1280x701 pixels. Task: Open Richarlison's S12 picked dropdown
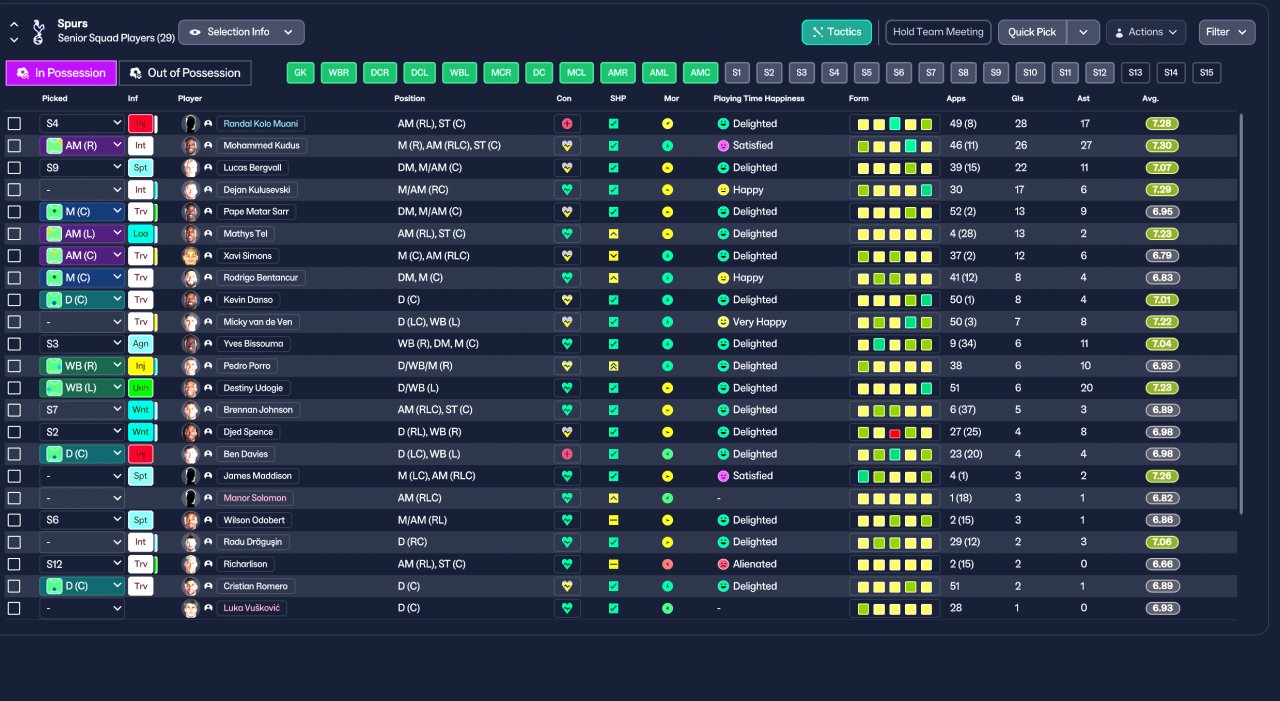[82, 564]
